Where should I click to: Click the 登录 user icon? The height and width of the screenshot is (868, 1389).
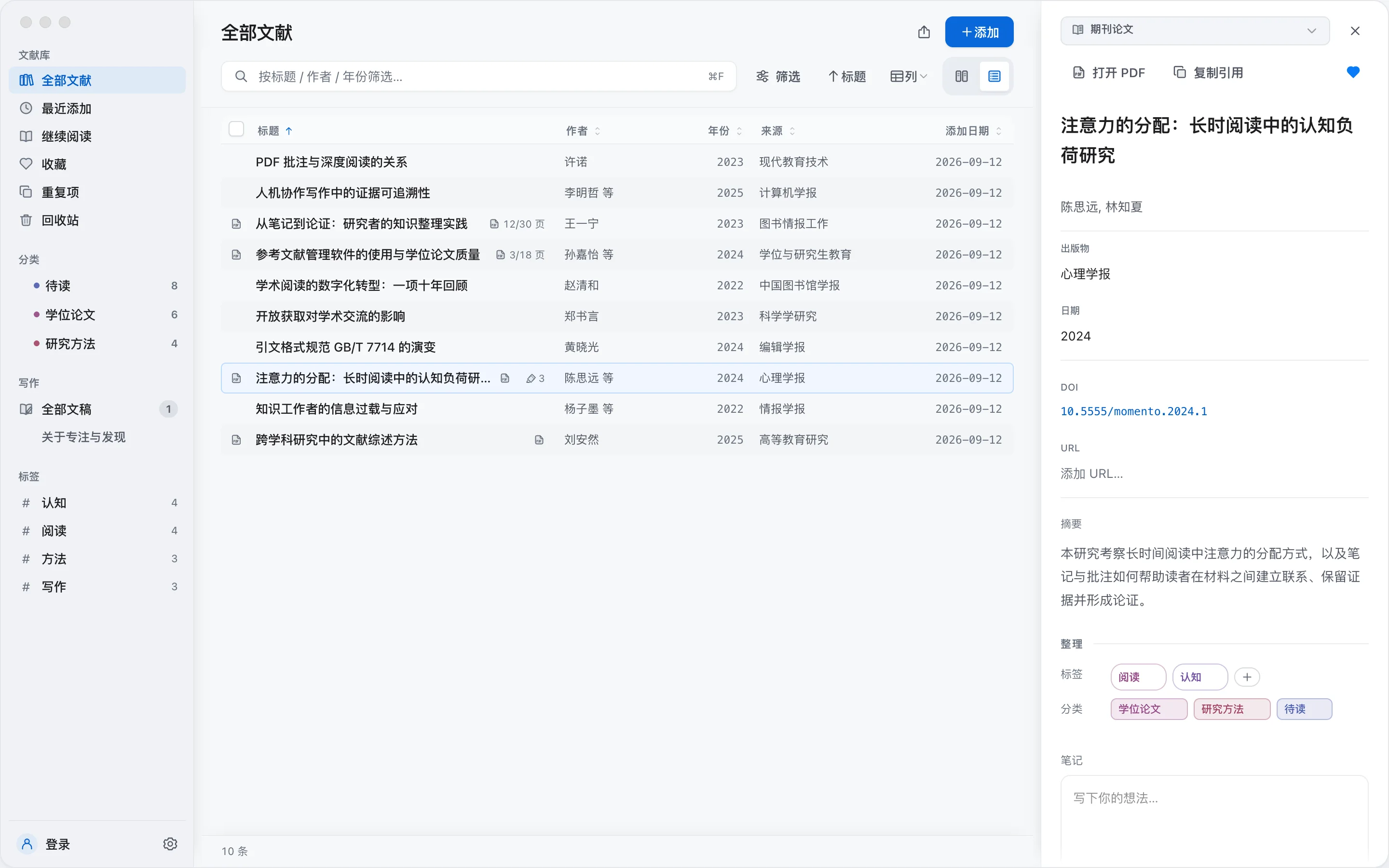point(27,844)
